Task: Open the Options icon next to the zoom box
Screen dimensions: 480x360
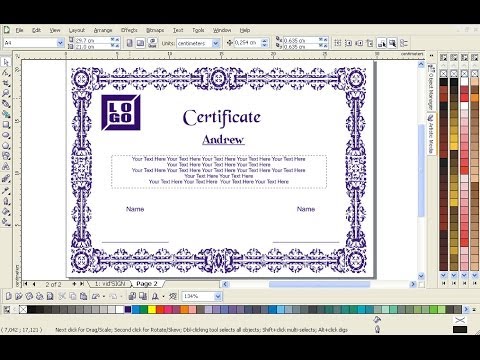Action: [173, 296]
